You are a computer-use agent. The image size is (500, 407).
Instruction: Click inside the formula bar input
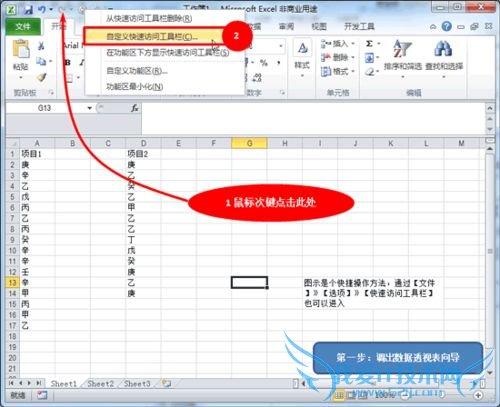[x=313, y=118]
